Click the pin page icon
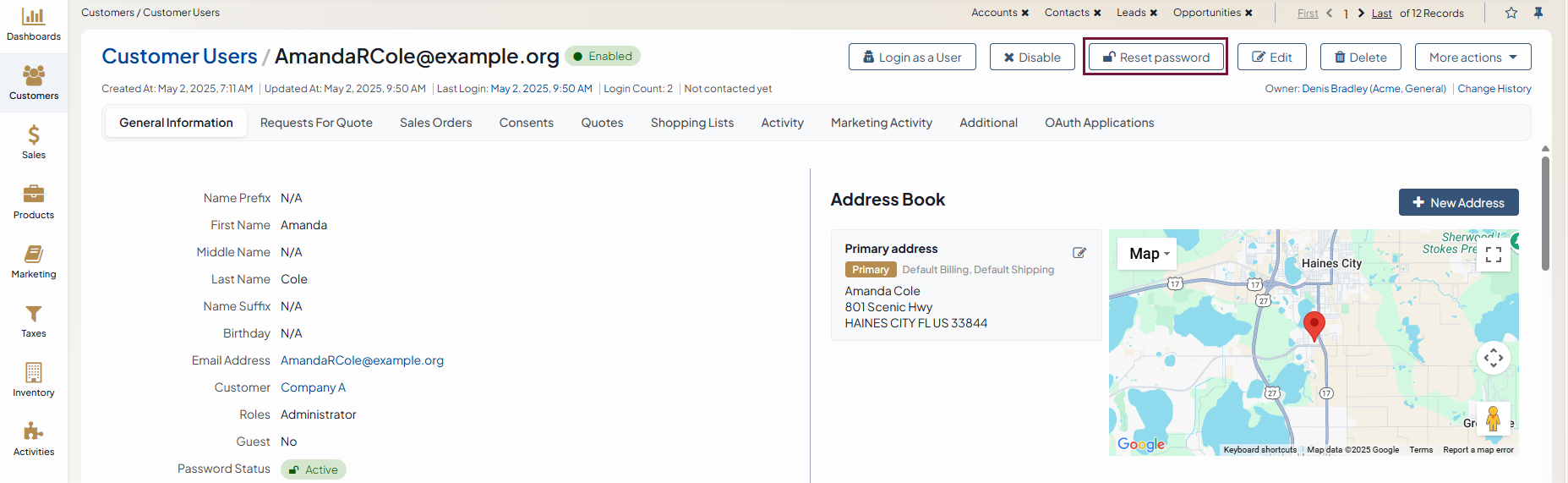The image size is (1568, 483). pos(1538,13)
